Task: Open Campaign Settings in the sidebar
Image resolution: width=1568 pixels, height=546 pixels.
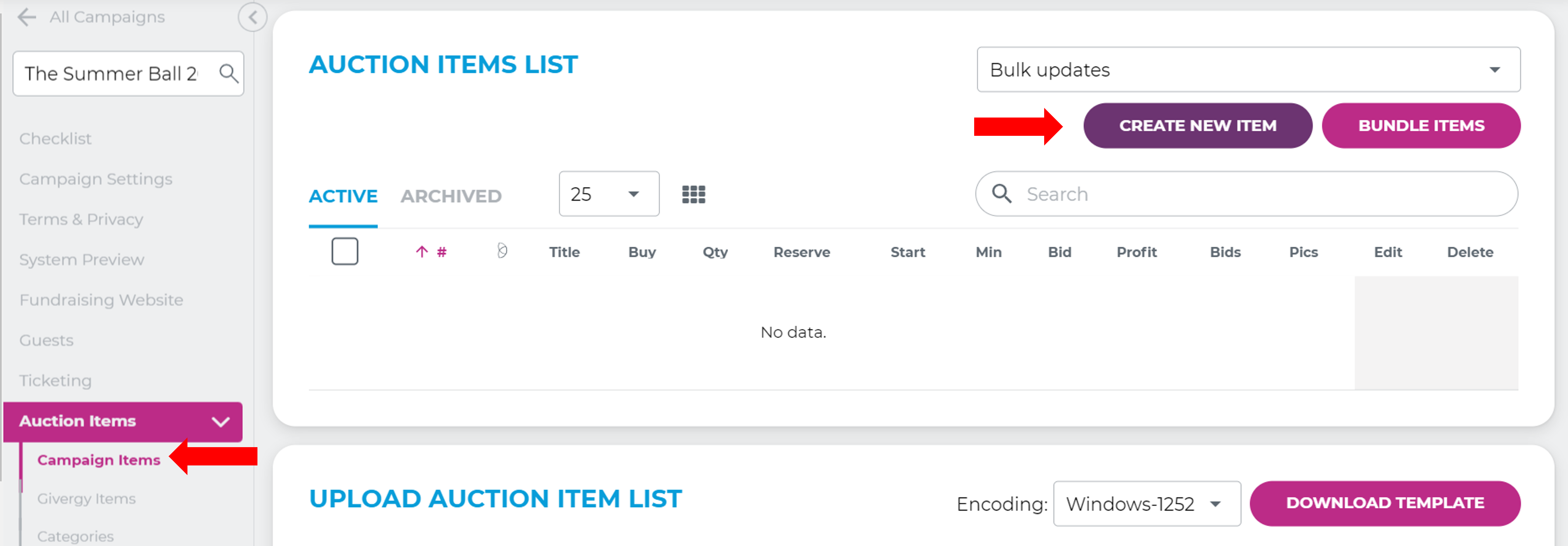Action: (x=96, y=179)
